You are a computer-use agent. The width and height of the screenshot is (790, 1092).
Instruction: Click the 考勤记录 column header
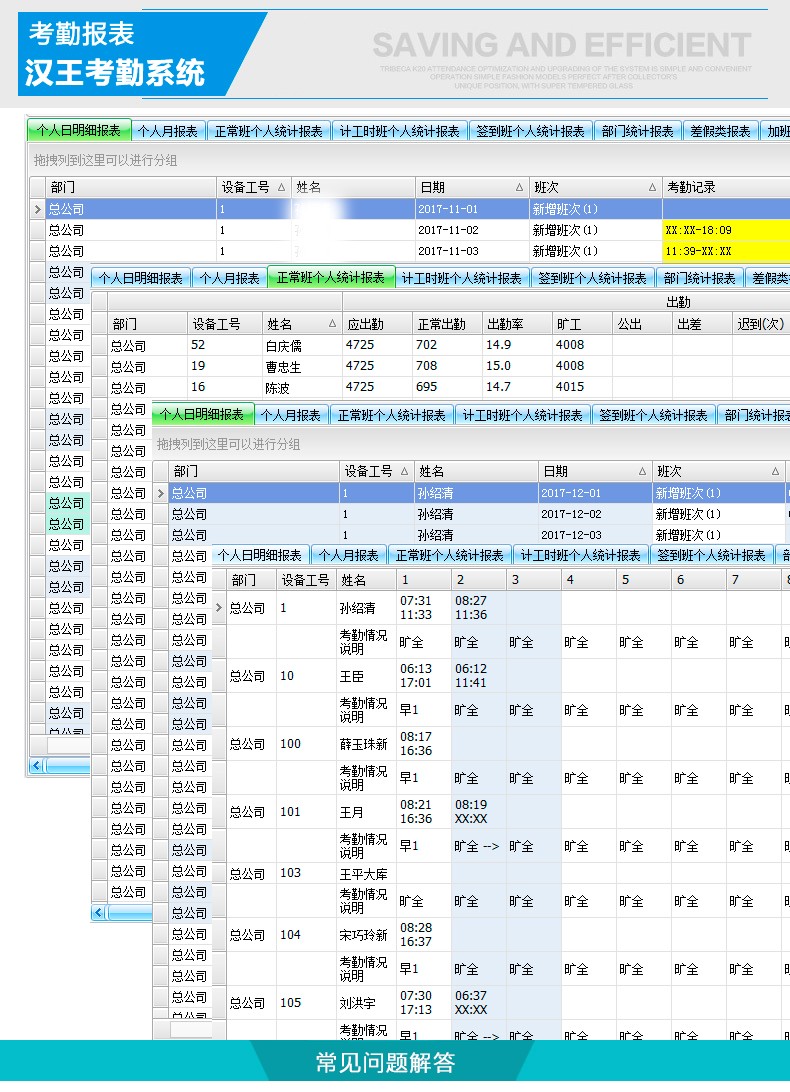click(x=726, y=187)
